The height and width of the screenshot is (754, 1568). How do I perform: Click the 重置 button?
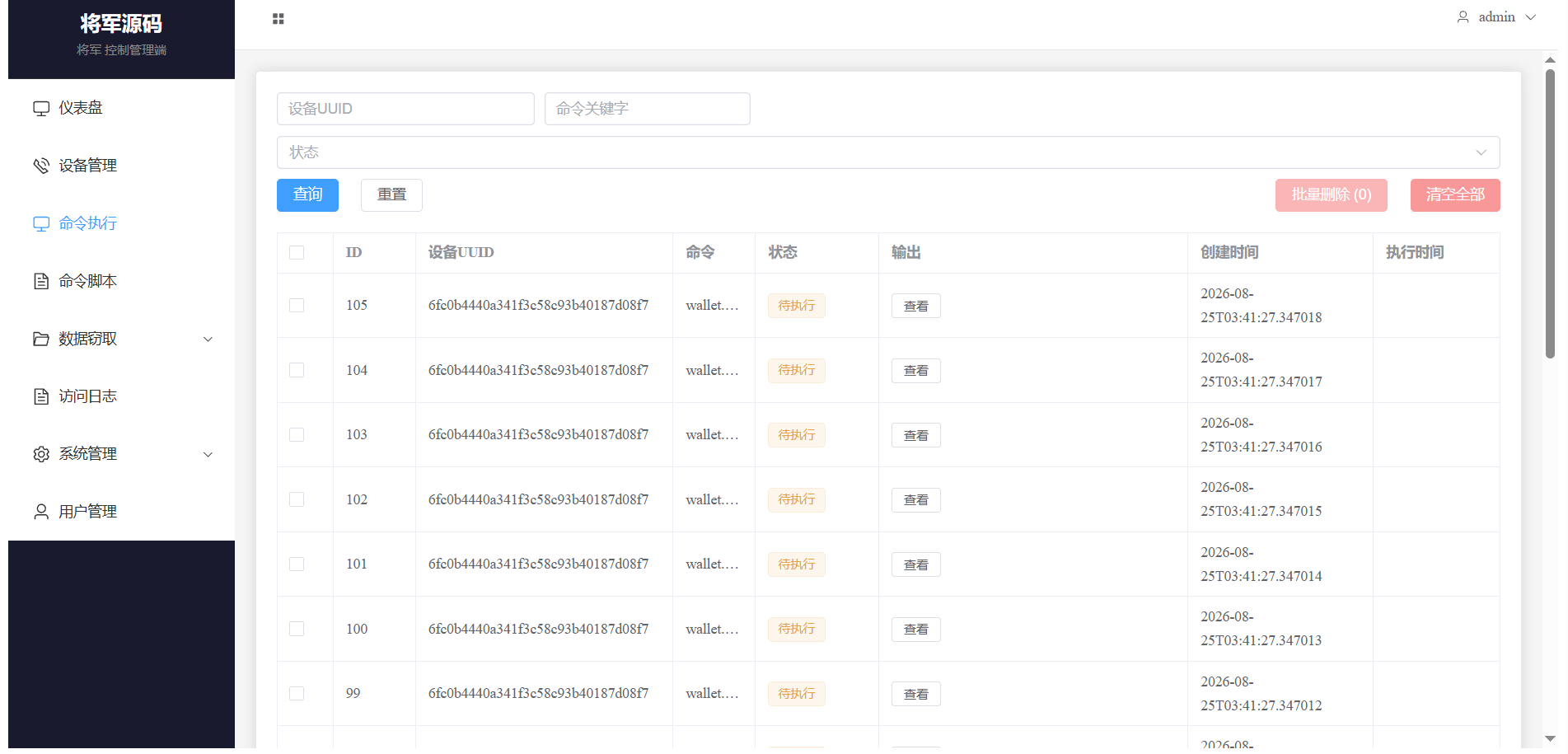point(391,195)
